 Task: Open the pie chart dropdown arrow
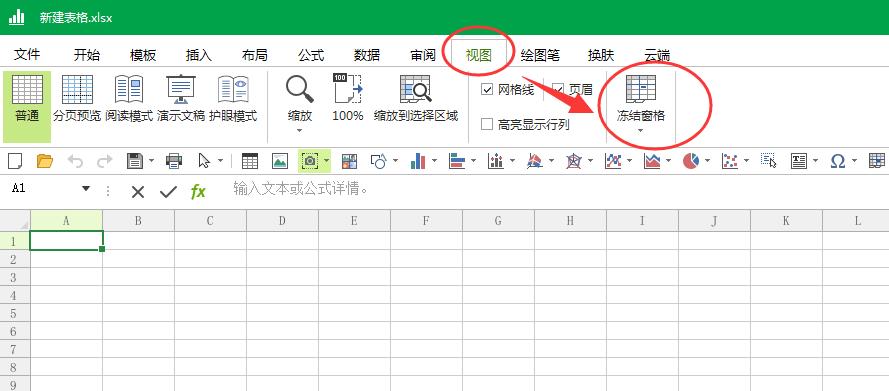coord(708,162)
